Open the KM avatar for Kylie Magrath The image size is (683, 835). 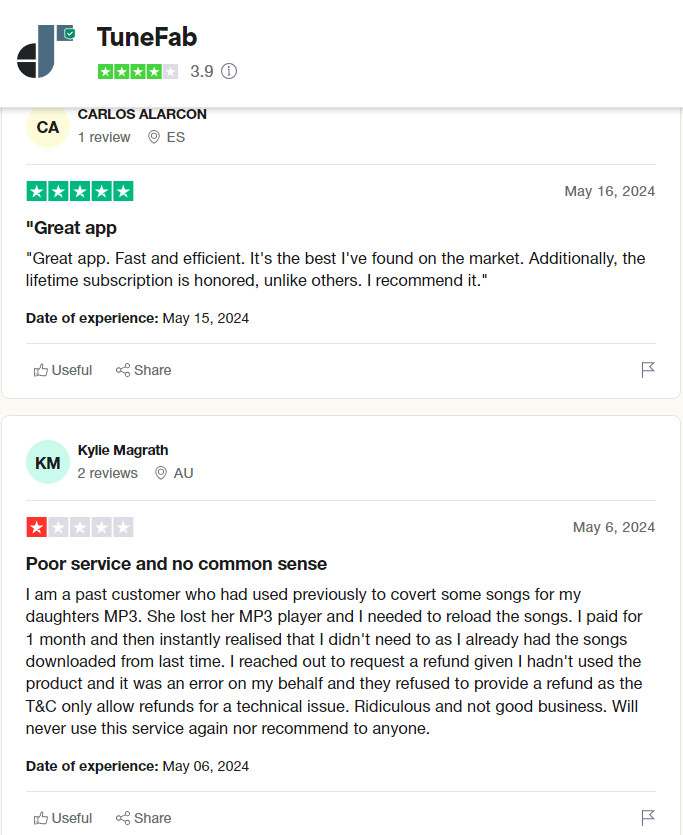48,462
